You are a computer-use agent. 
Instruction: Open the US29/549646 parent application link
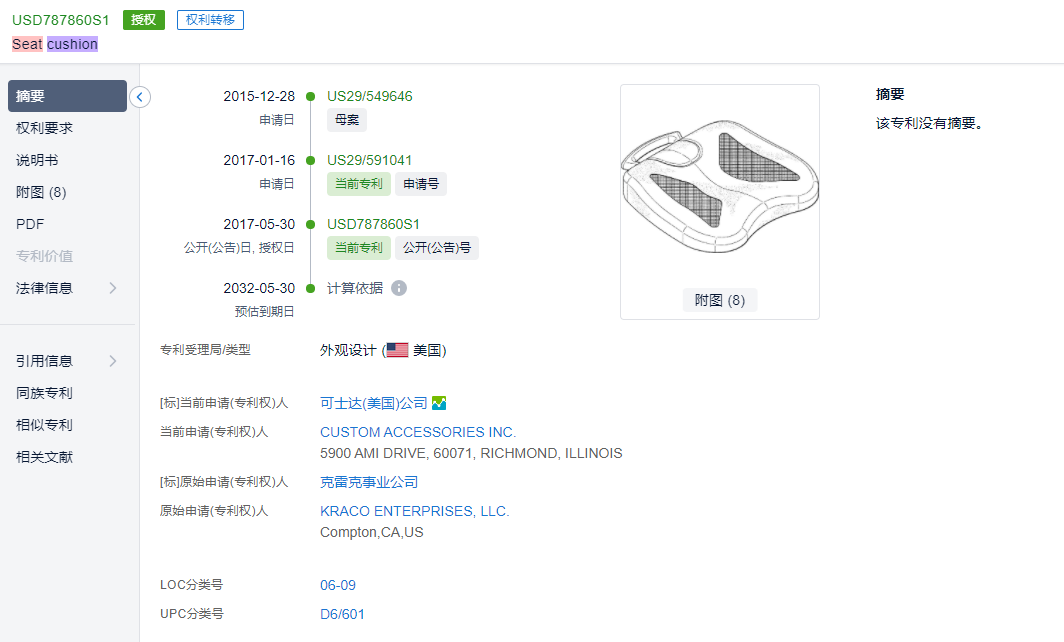click(x=370, y=96)
